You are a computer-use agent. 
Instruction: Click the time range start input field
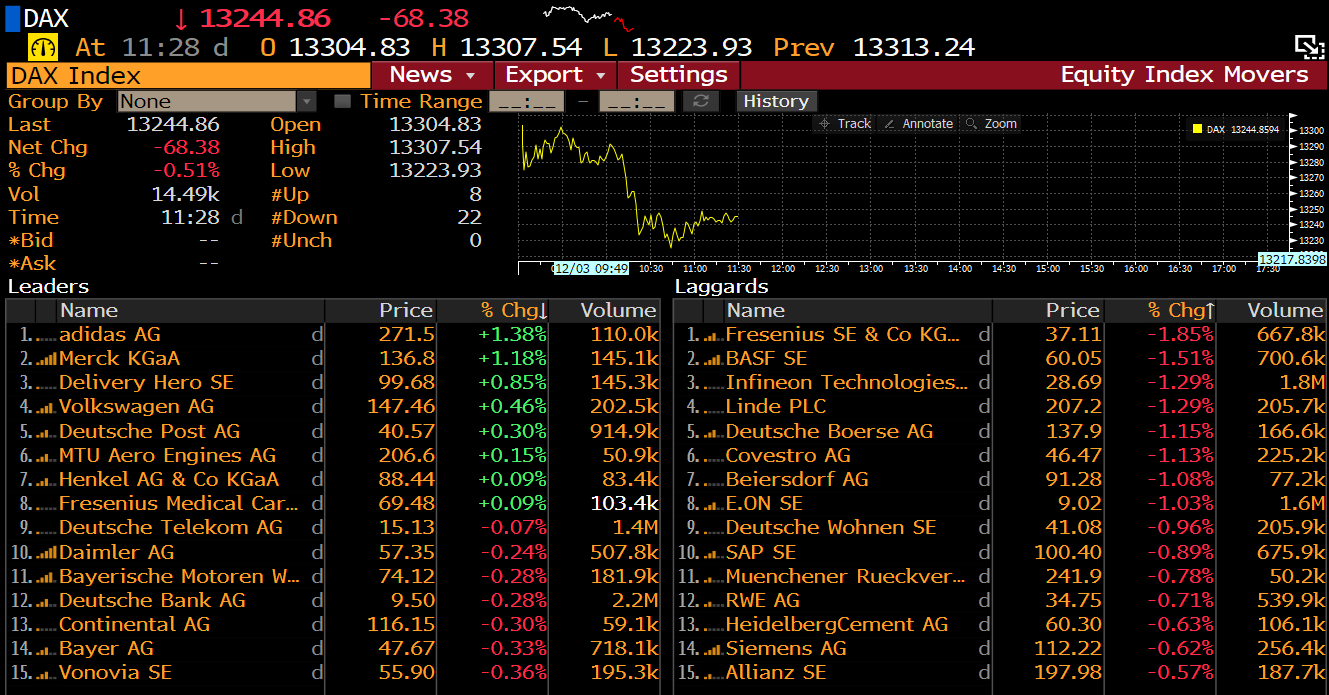526,101
